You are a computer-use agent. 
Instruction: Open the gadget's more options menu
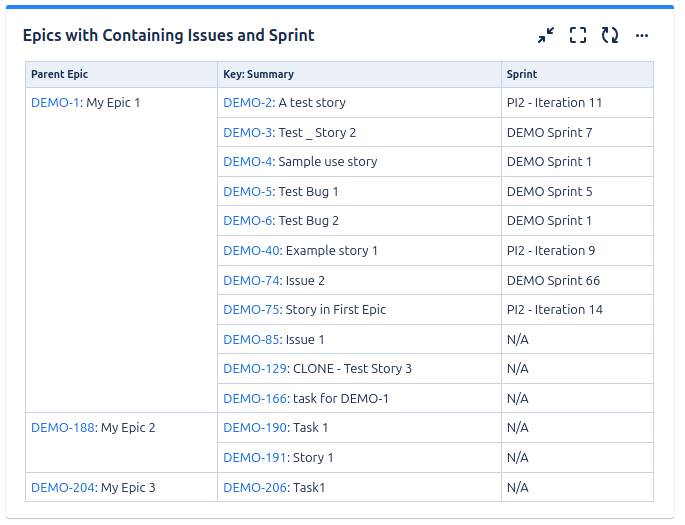coord(642,35)
